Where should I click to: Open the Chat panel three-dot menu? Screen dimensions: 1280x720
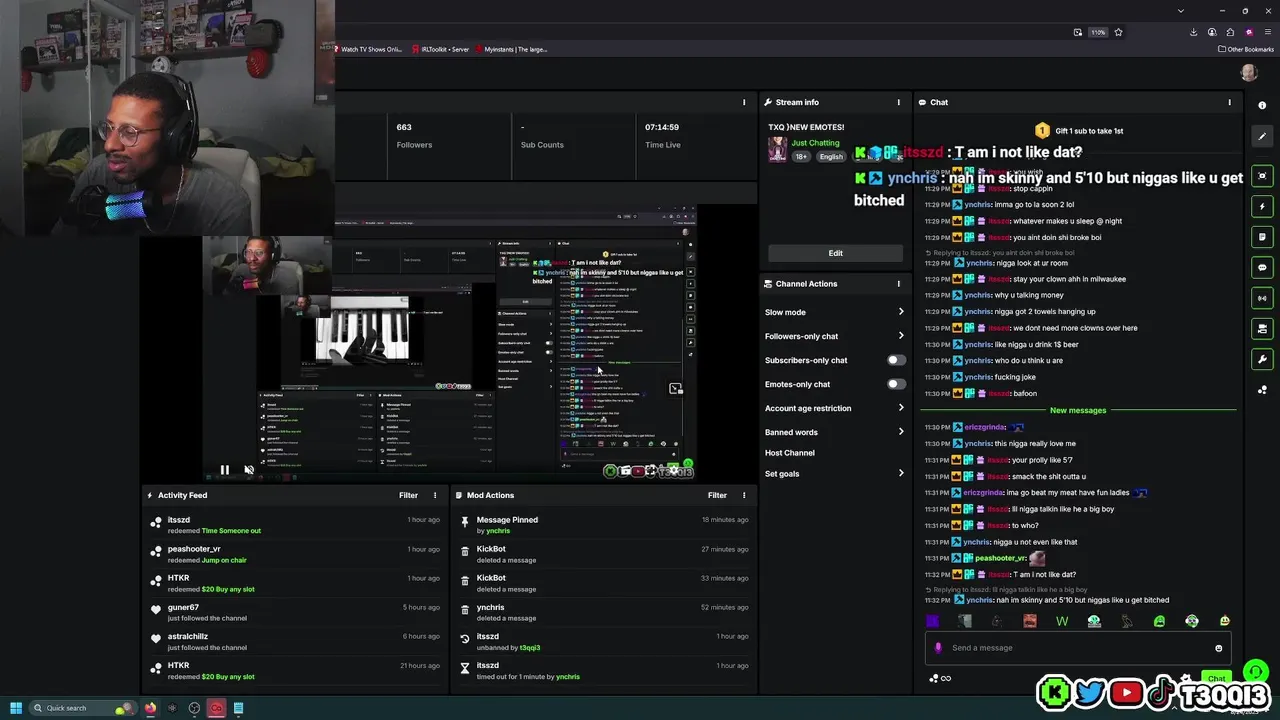pyautogui.click(x=1229, y=102)
